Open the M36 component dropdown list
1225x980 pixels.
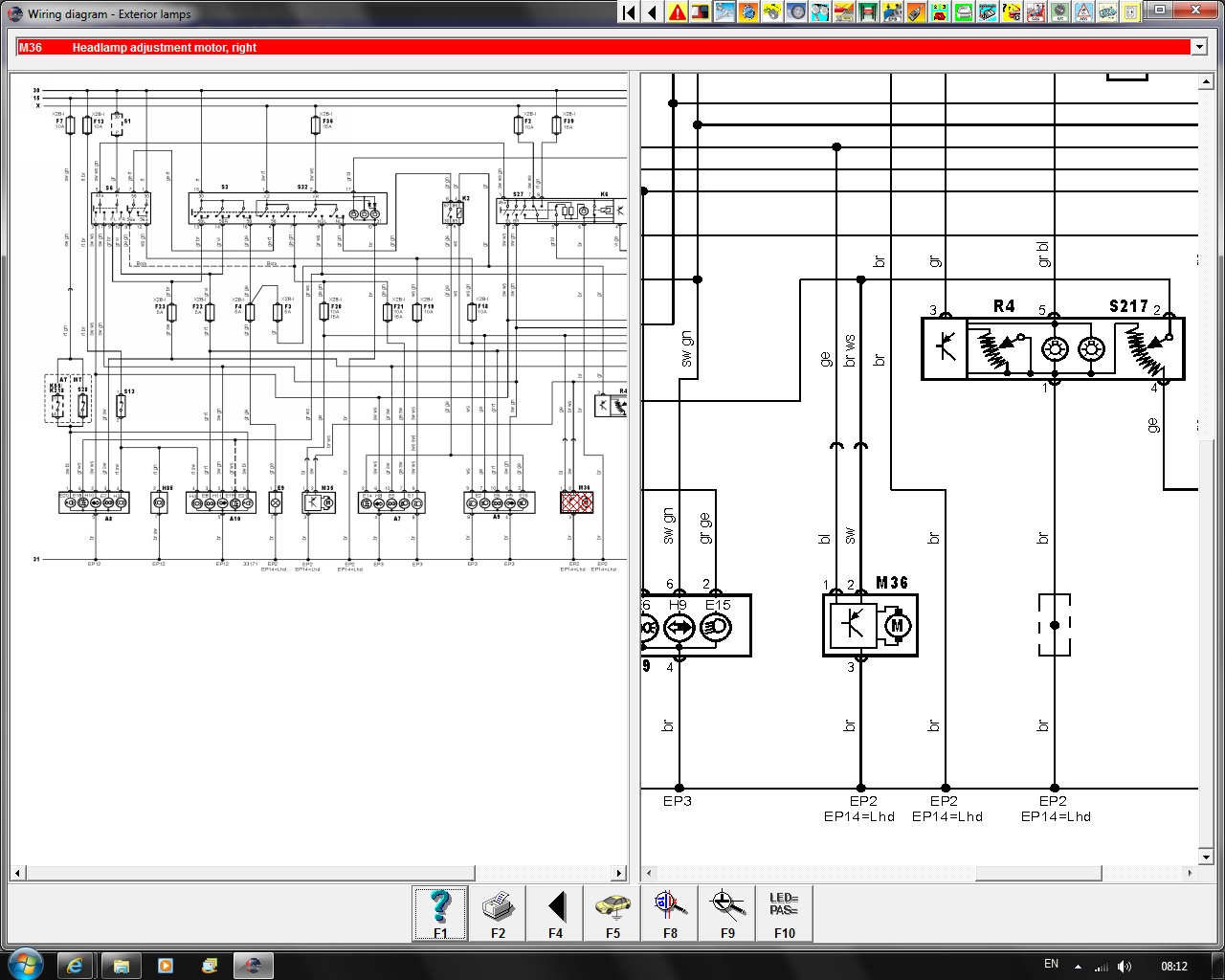(x=1198, y=47)
